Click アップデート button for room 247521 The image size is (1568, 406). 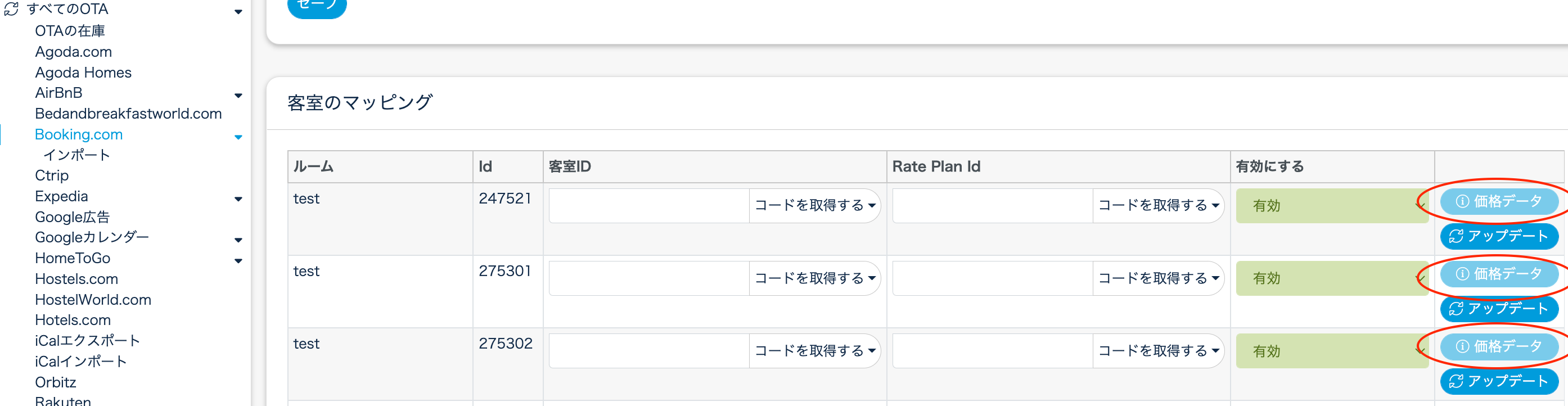pos(1499,236)
